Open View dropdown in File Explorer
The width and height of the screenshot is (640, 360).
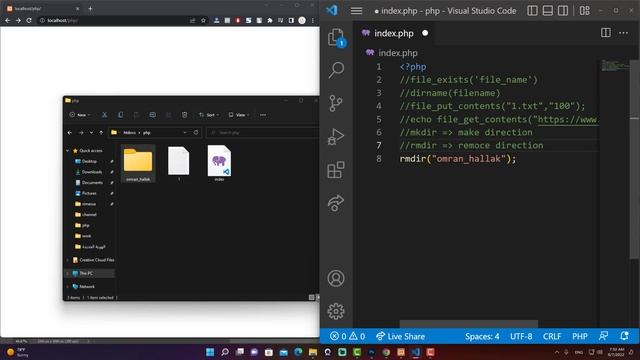click(239, 115)
